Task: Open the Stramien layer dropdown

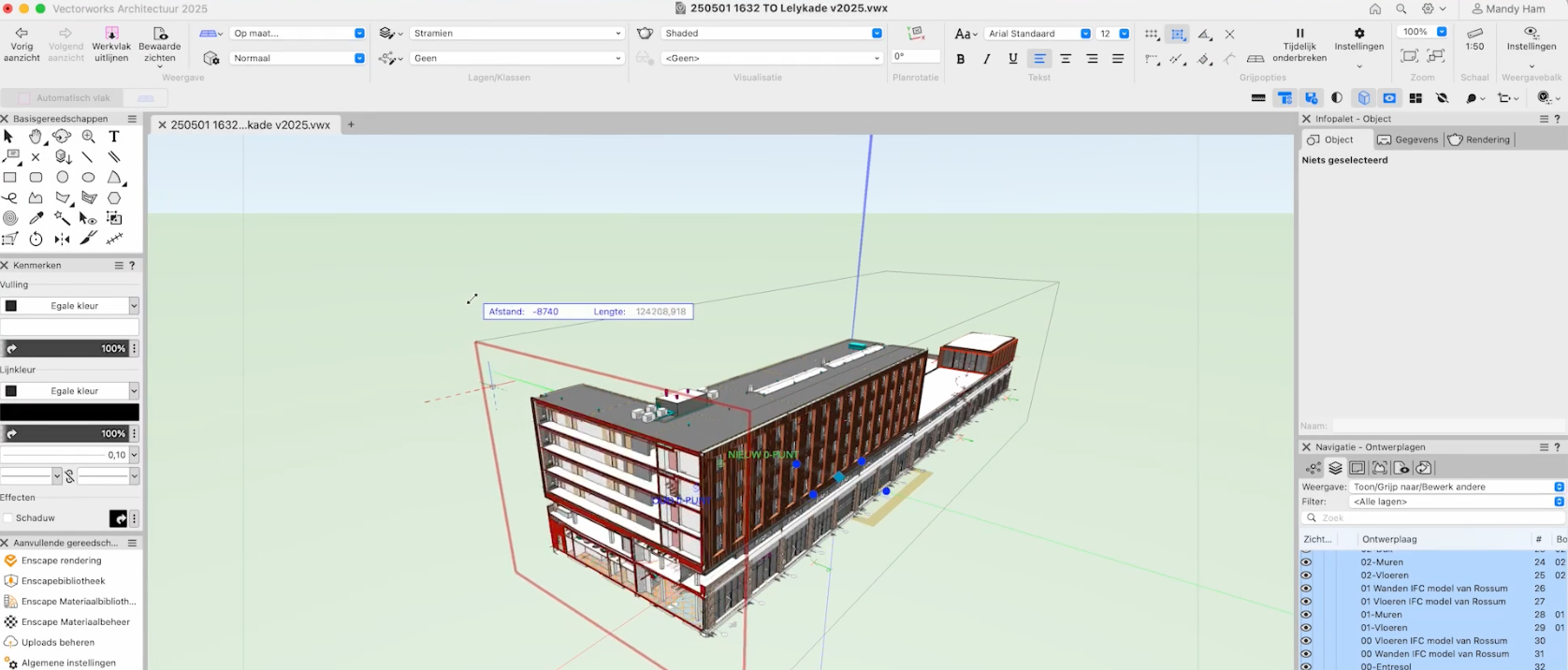Action: click(516, 33)
